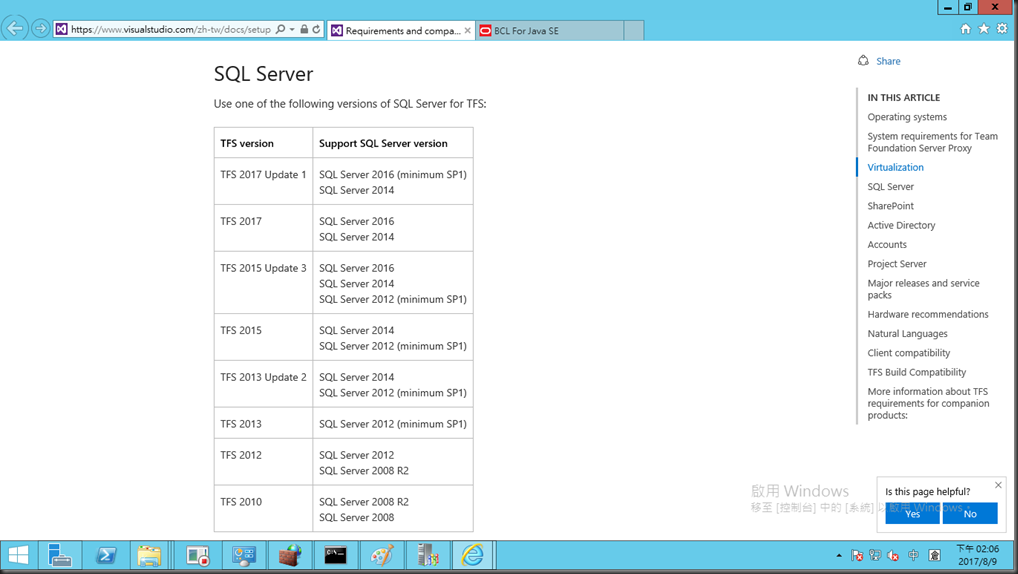This screenshot has height=574, width=1018.
Task: Refresh the page with the reload icon
Action: [x=316, y=29]
